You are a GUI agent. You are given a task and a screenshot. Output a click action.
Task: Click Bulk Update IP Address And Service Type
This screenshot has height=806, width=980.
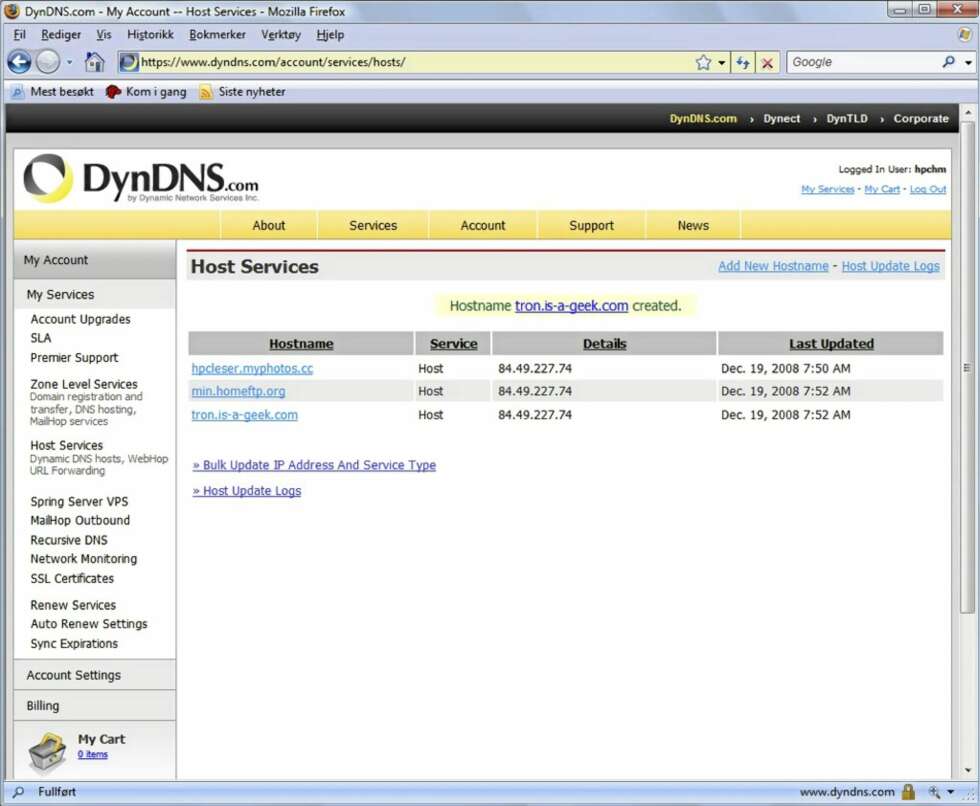(x=314, y=465)
